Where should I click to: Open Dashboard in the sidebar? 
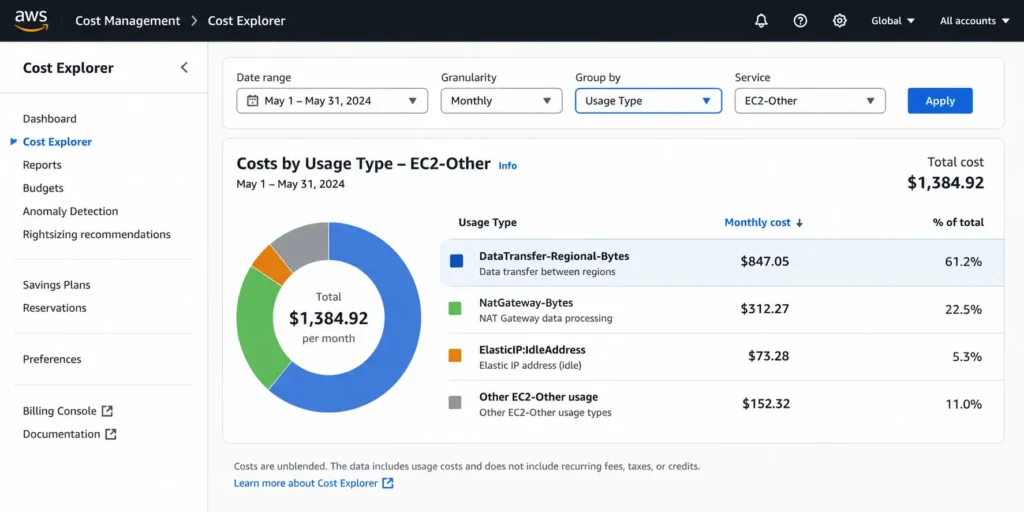tap(50, 119)
